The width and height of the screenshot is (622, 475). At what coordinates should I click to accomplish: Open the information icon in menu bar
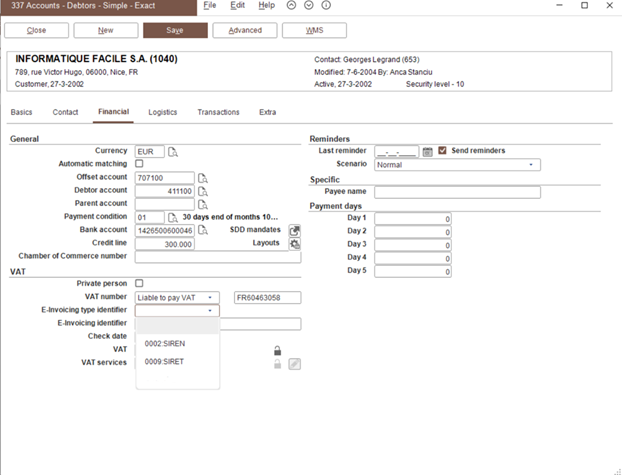pos(326,5)
